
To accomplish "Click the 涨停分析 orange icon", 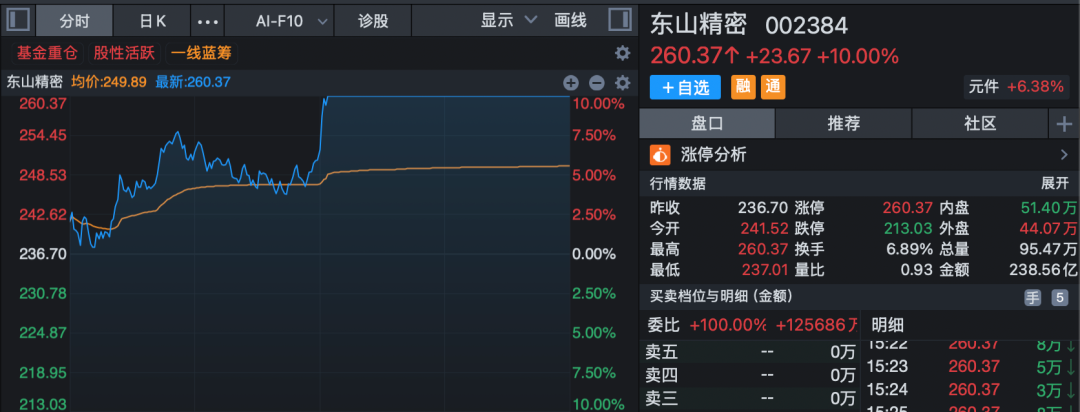I will 659,155.
